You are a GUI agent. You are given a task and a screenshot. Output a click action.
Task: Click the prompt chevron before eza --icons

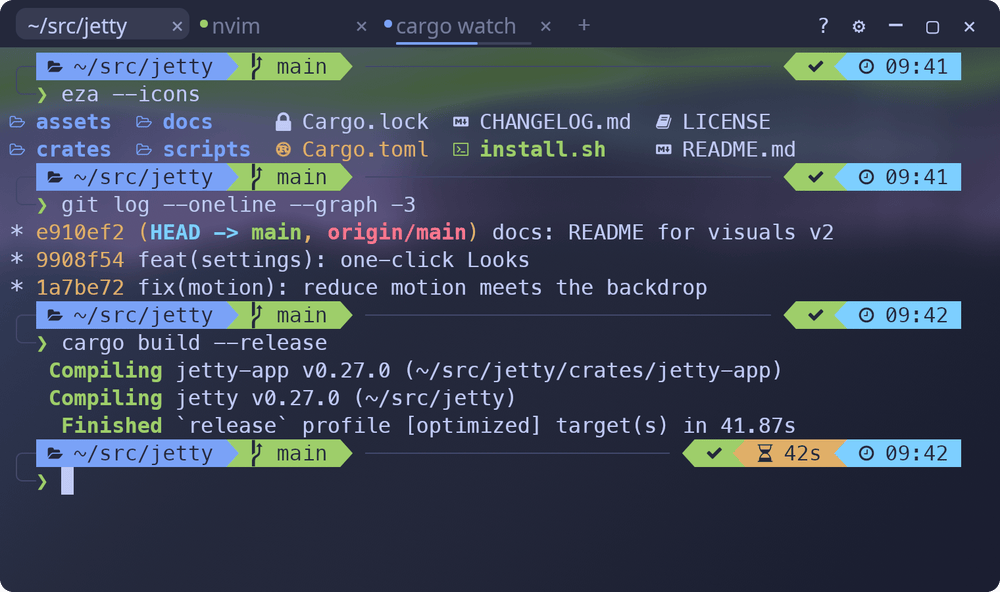click(x=42, y=95)
